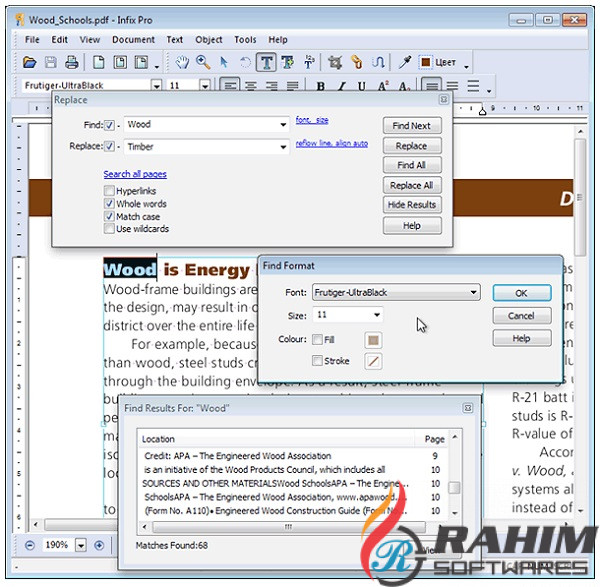The height and width of the screenshot is (587, 600).
Task: Select the Eyedropper tool
Action: (404, 62)
